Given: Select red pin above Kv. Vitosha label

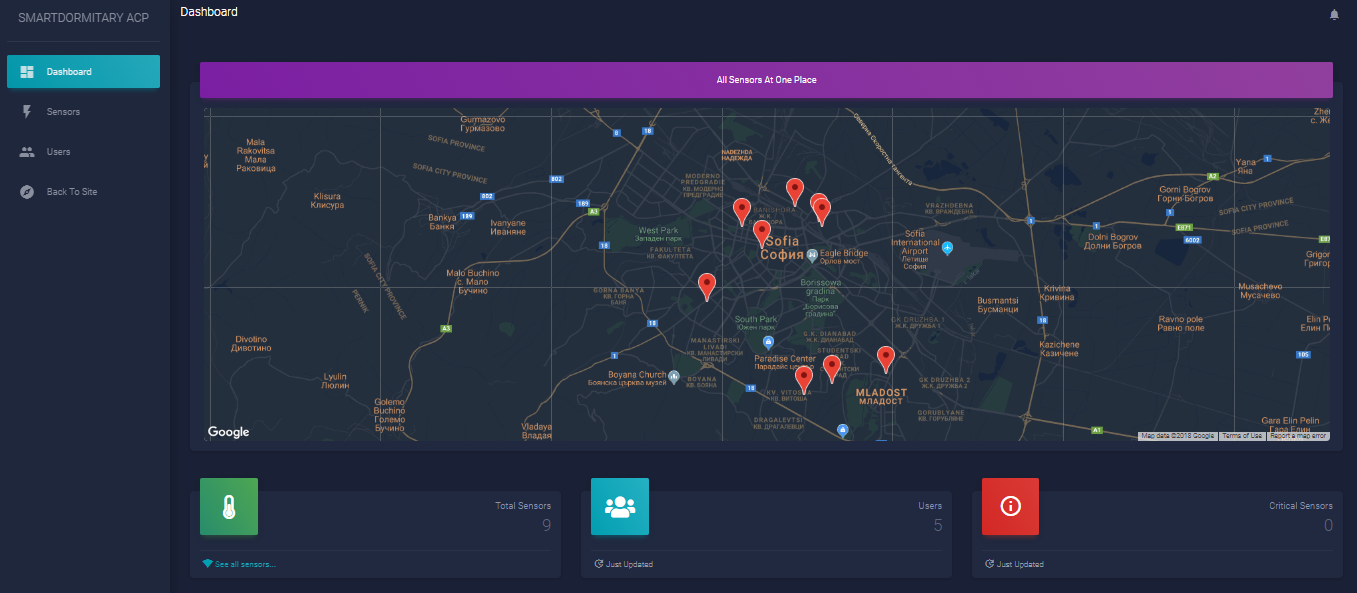Looking at the screenshot, I should pos(803,379).
